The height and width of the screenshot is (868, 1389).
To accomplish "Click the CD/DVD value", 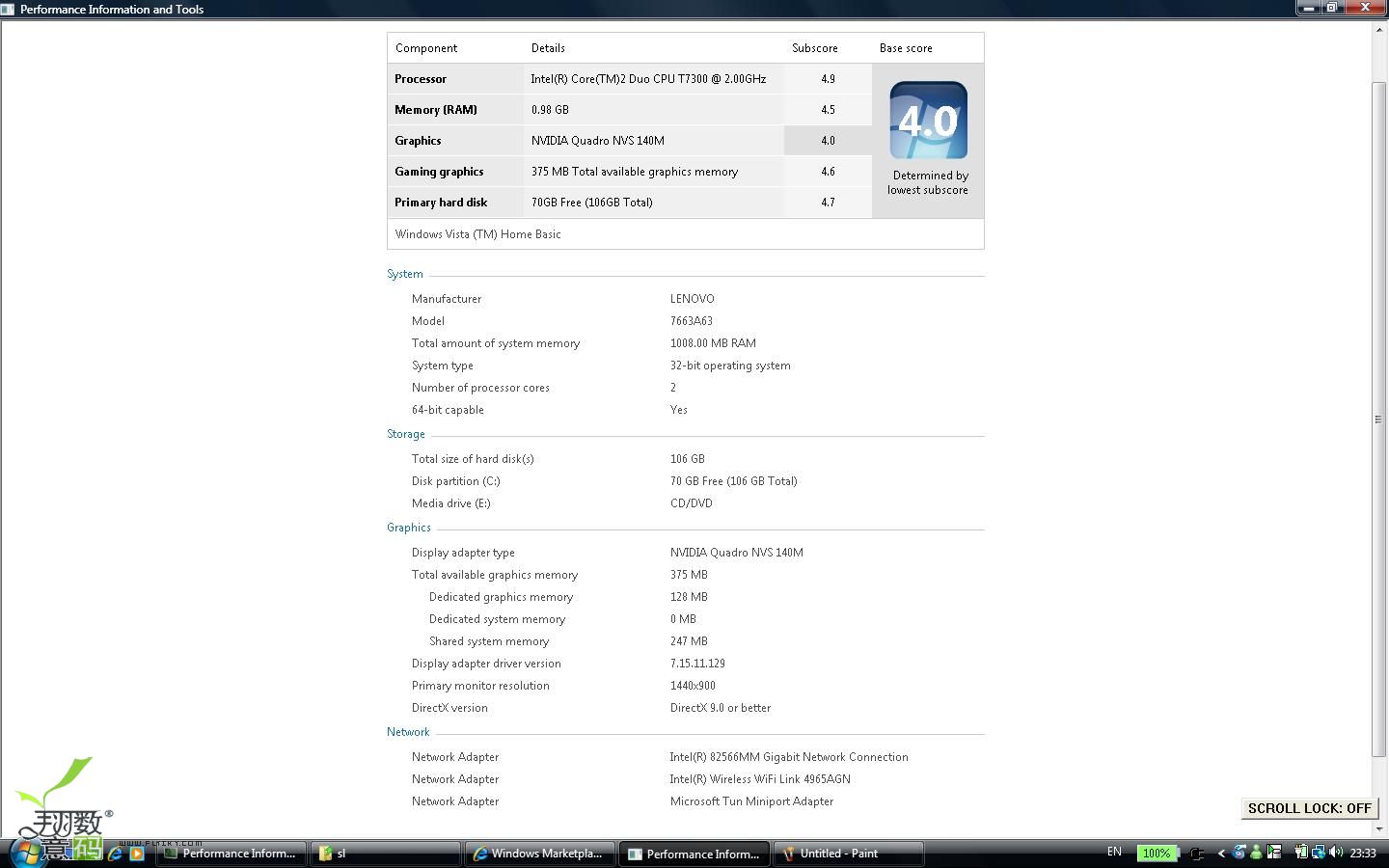I will pos(692,503).
